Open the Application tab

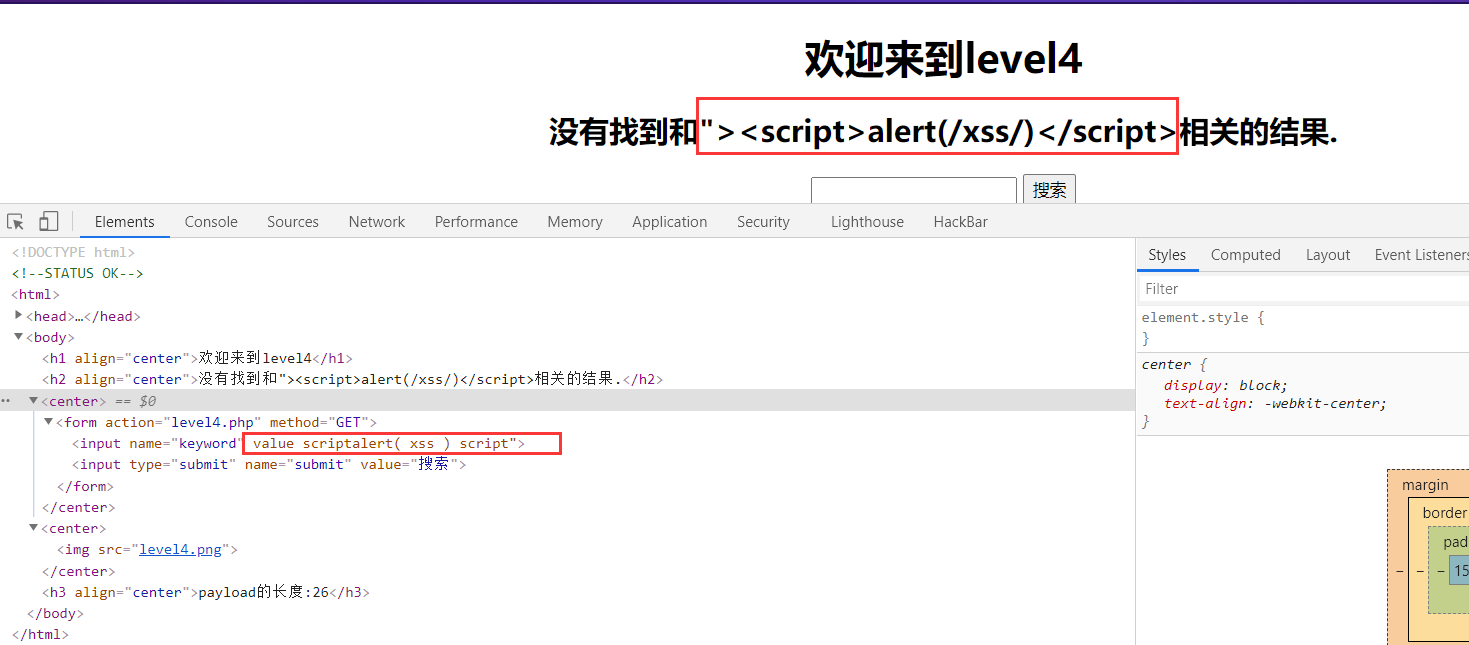(x=670, y=222)
